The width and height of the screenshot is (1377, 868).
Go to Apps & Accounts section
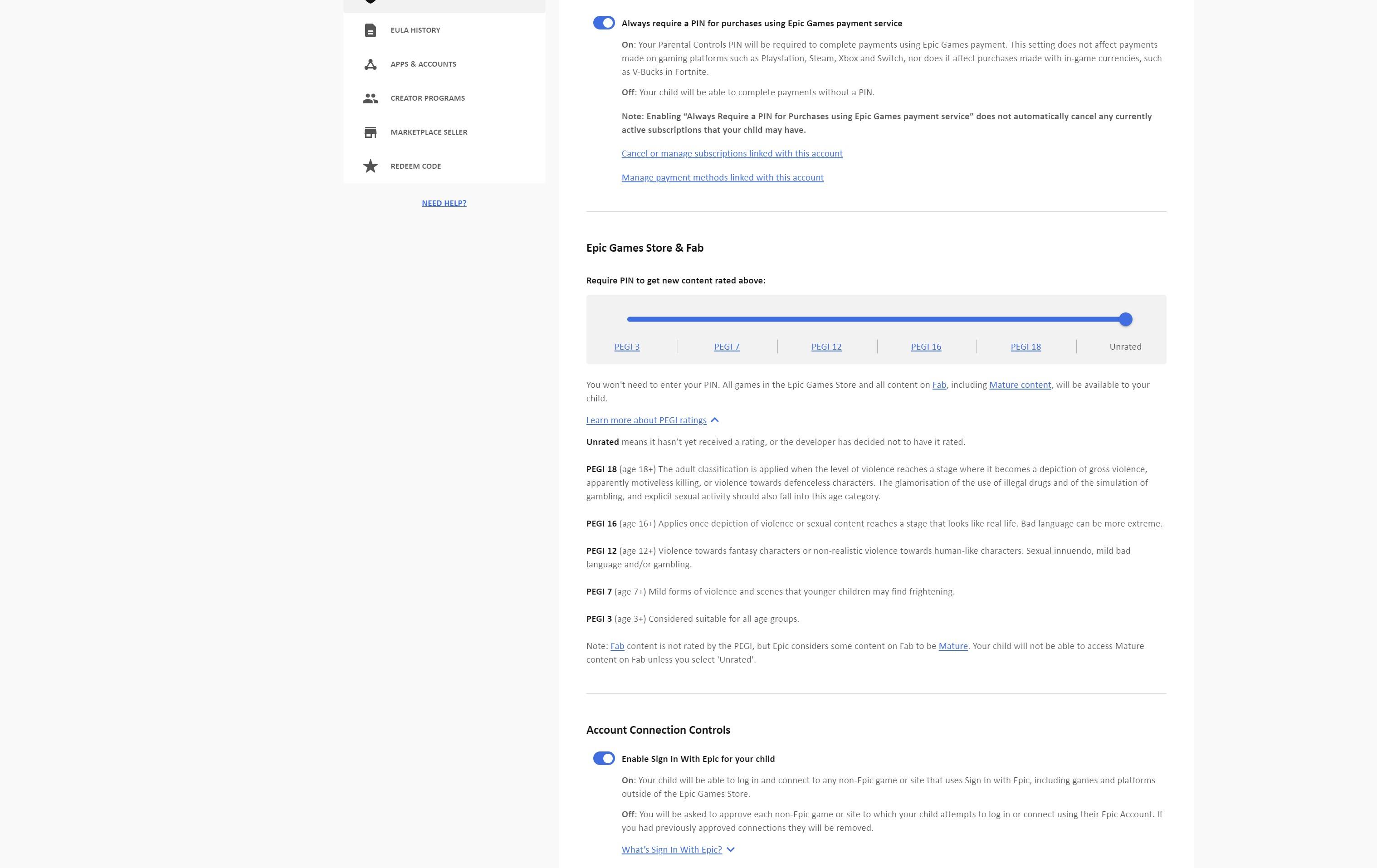click(423, 64)
